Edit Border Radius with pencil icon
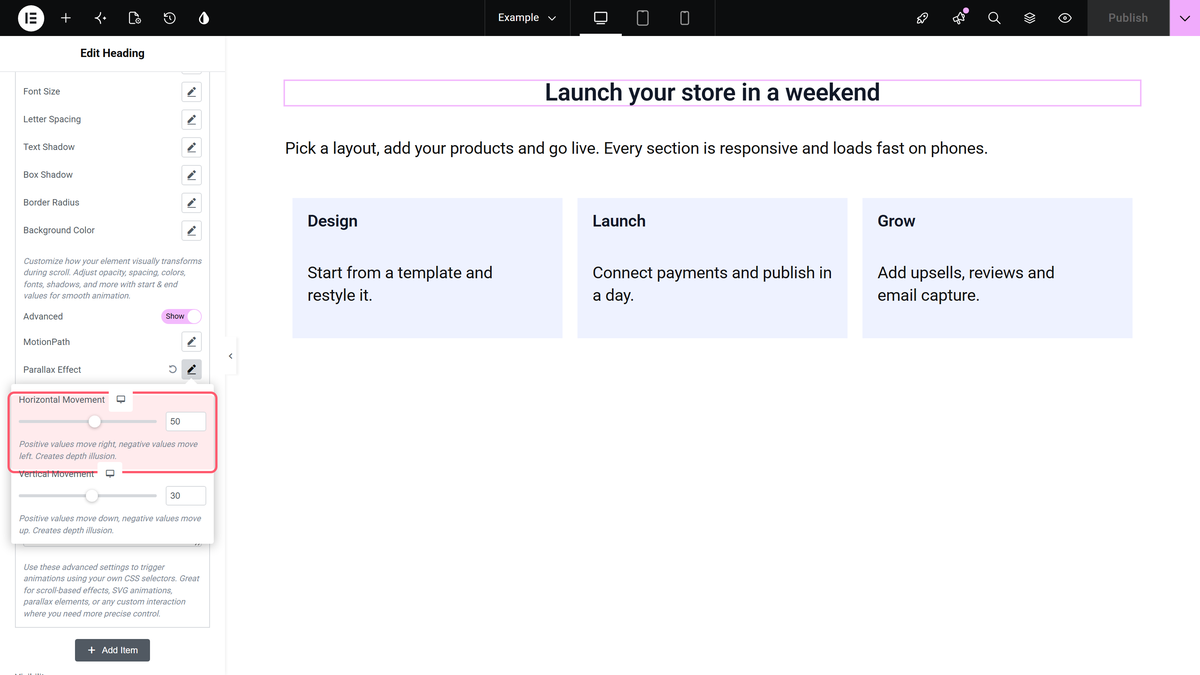The height and width of the screenshot is (675, 1200). click(192, 202)
